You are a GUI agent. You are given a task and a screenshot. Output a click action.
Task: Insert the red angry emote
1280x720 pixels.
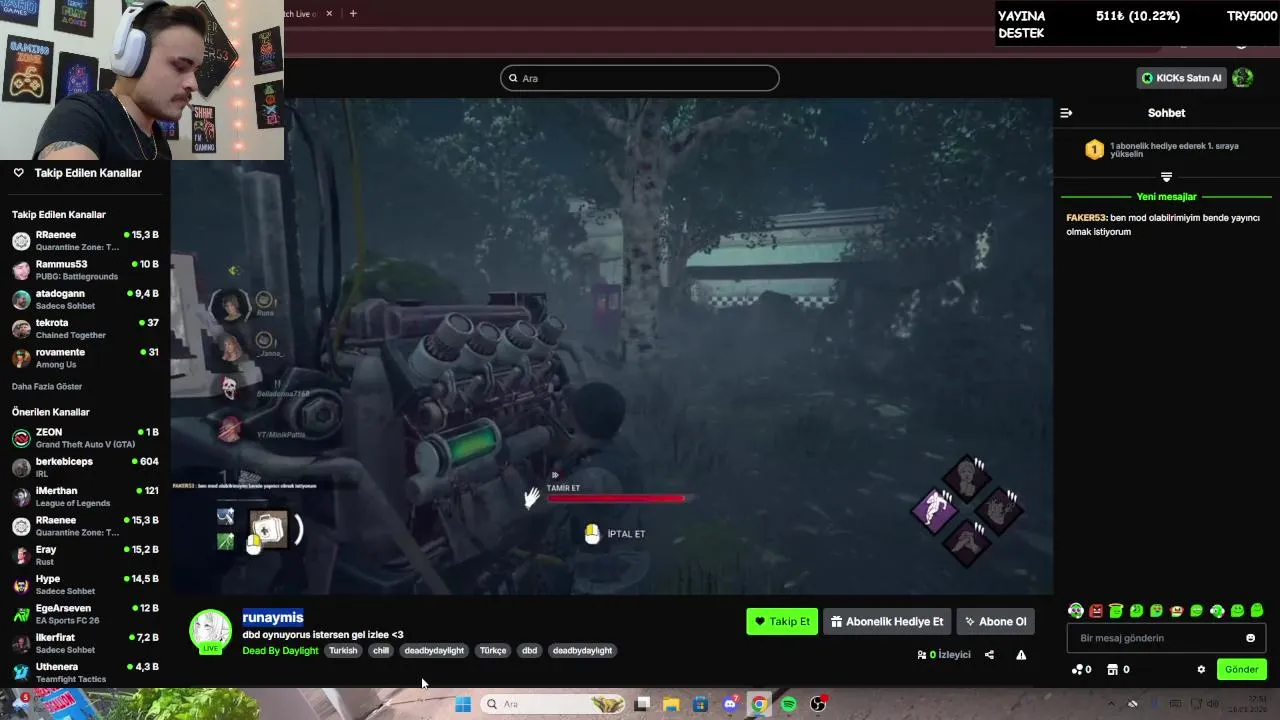[x=1096, y=611]
